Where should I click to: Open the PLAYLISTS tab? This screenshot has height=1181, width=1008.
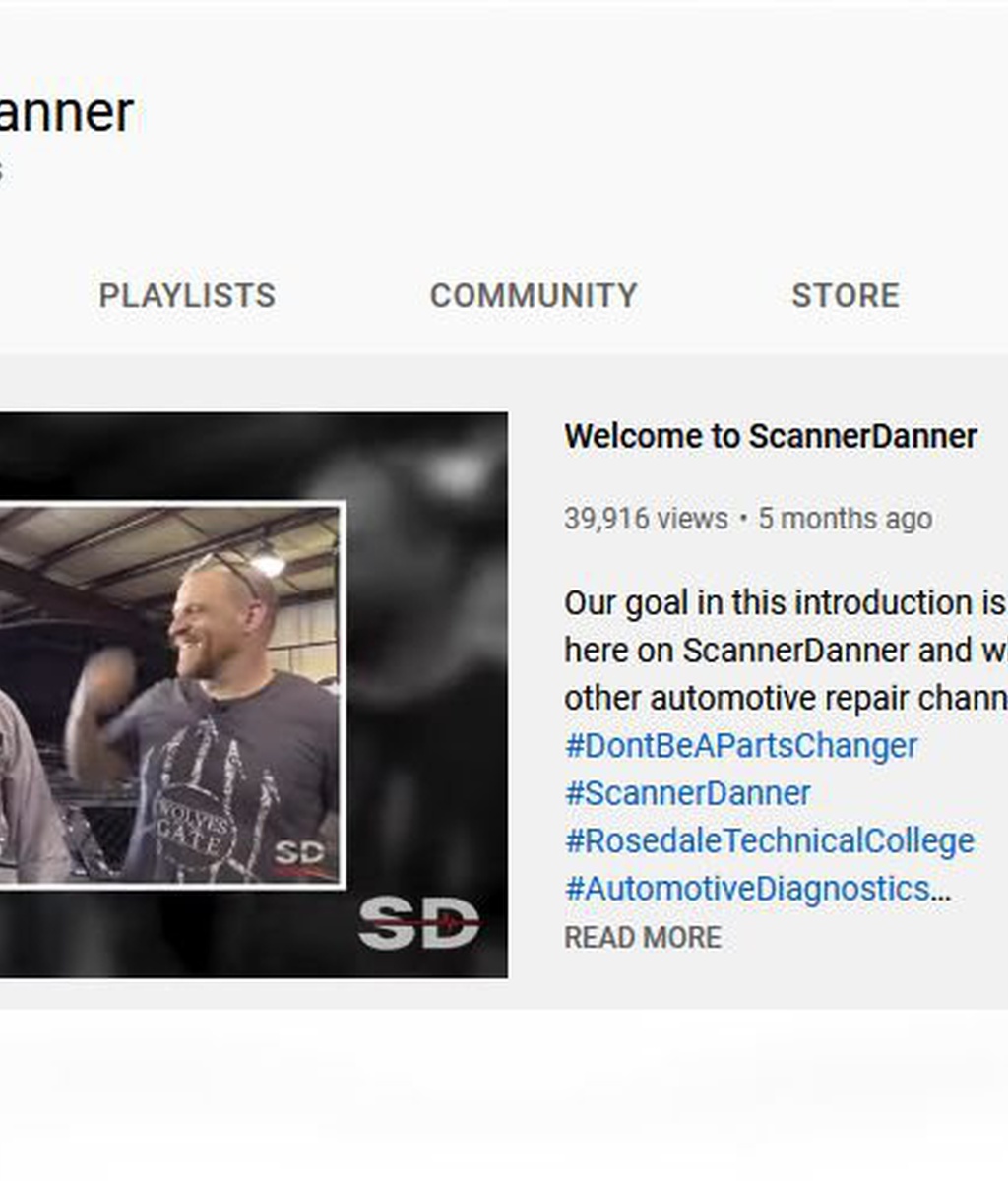(x=187, y=295)
